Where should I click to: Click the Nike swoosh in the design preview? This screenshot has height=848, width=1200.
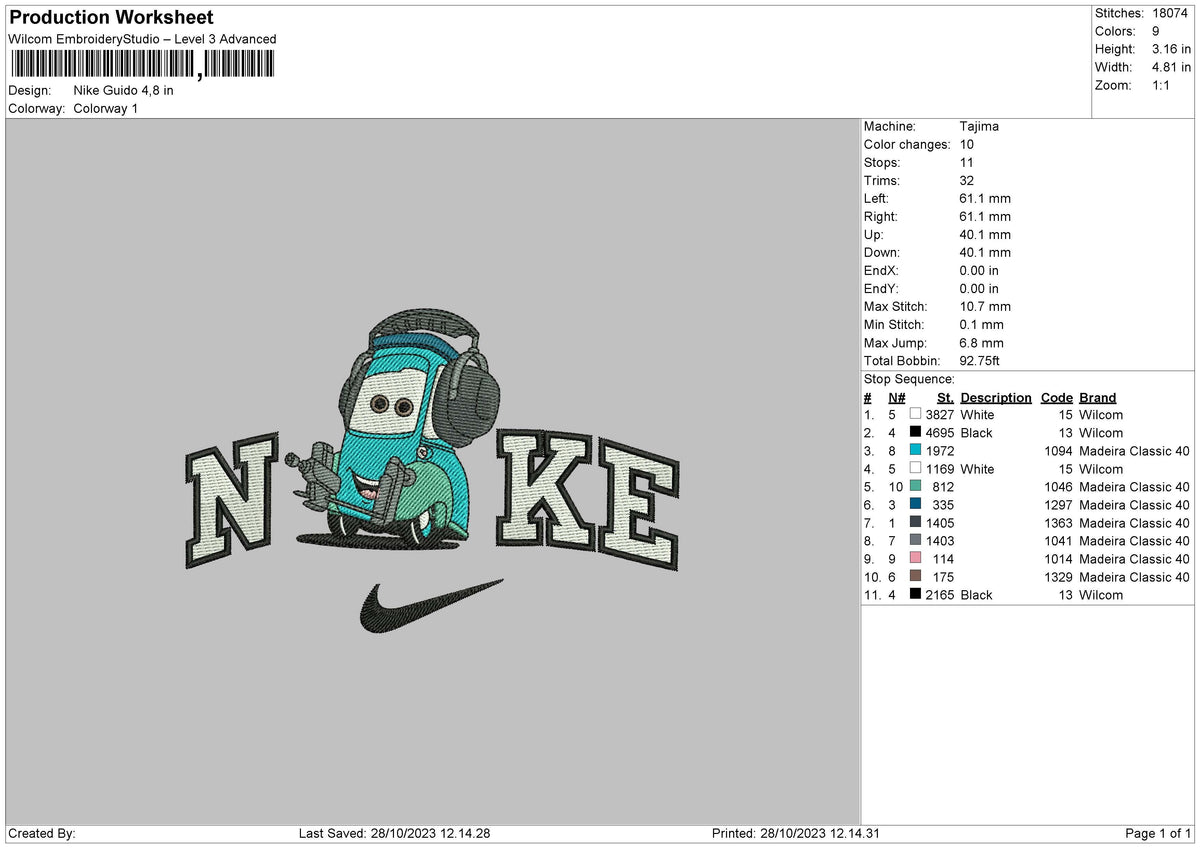[x=430, y=605]
